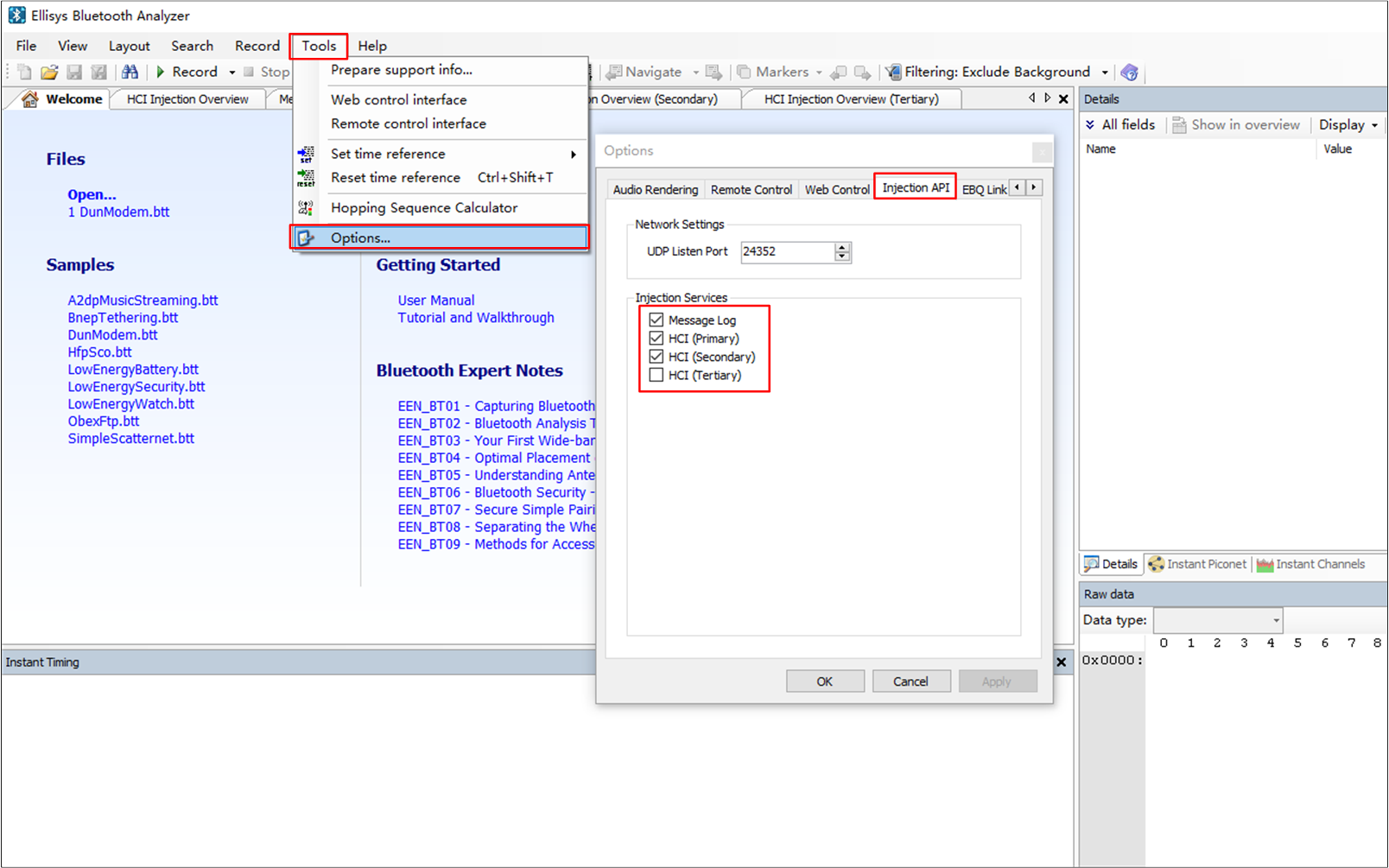The image size is (1389, 868).
Task: Open recent file 1 DunModem.btt
Action: (x=119, y=212)
